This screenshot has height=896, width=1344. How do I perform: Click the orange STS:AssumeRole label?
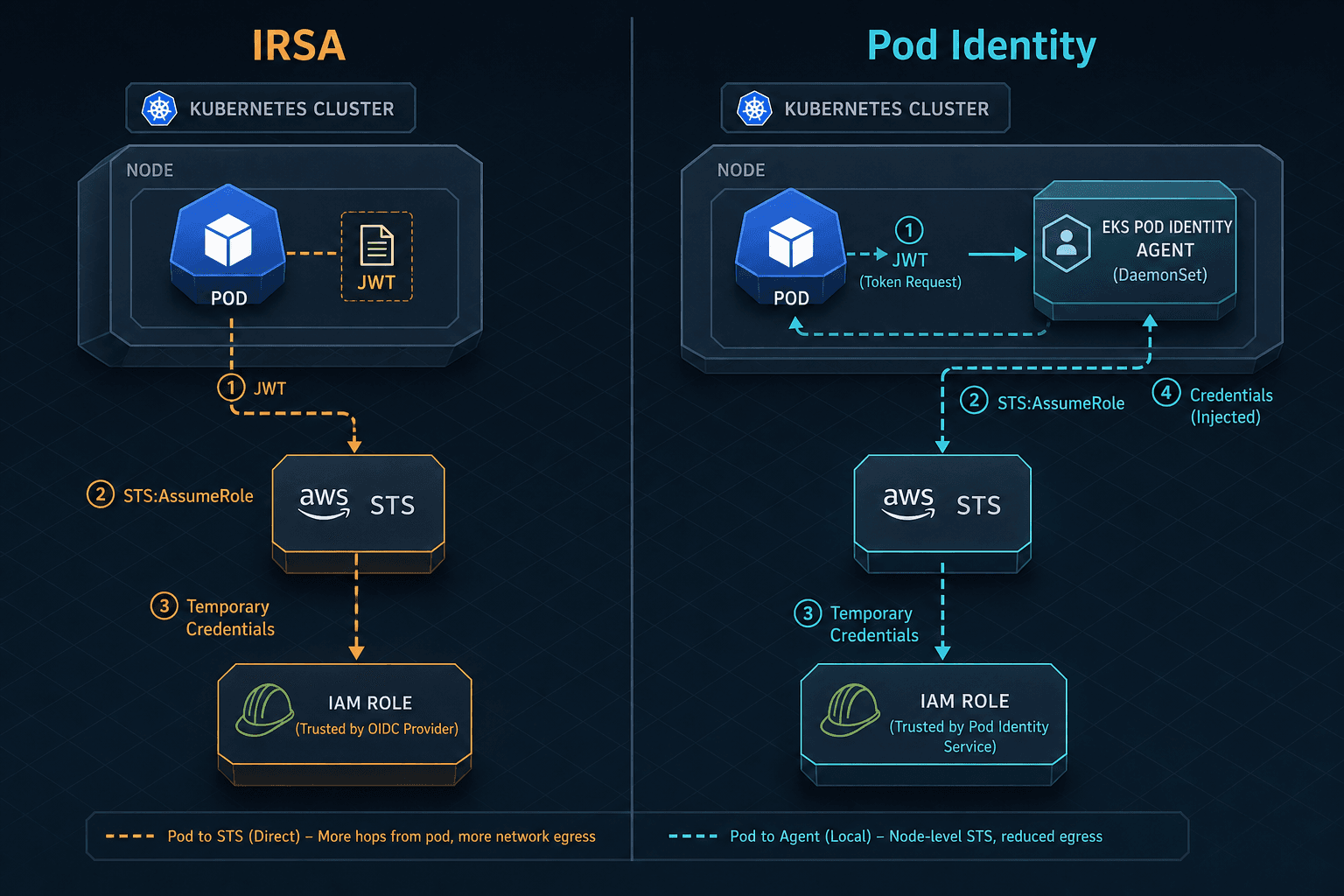click(188, 496)
